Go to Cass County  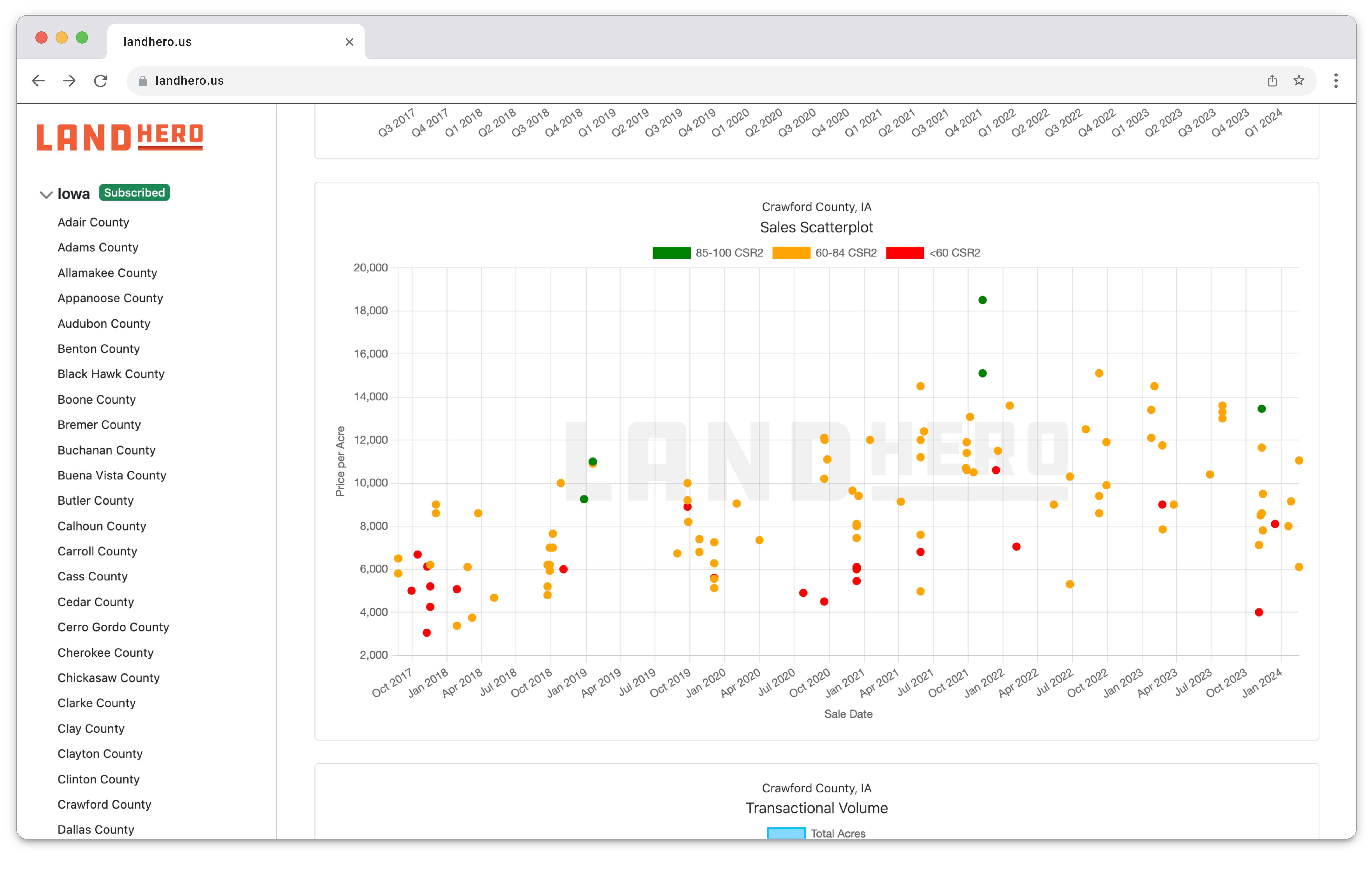pos(92,576)
